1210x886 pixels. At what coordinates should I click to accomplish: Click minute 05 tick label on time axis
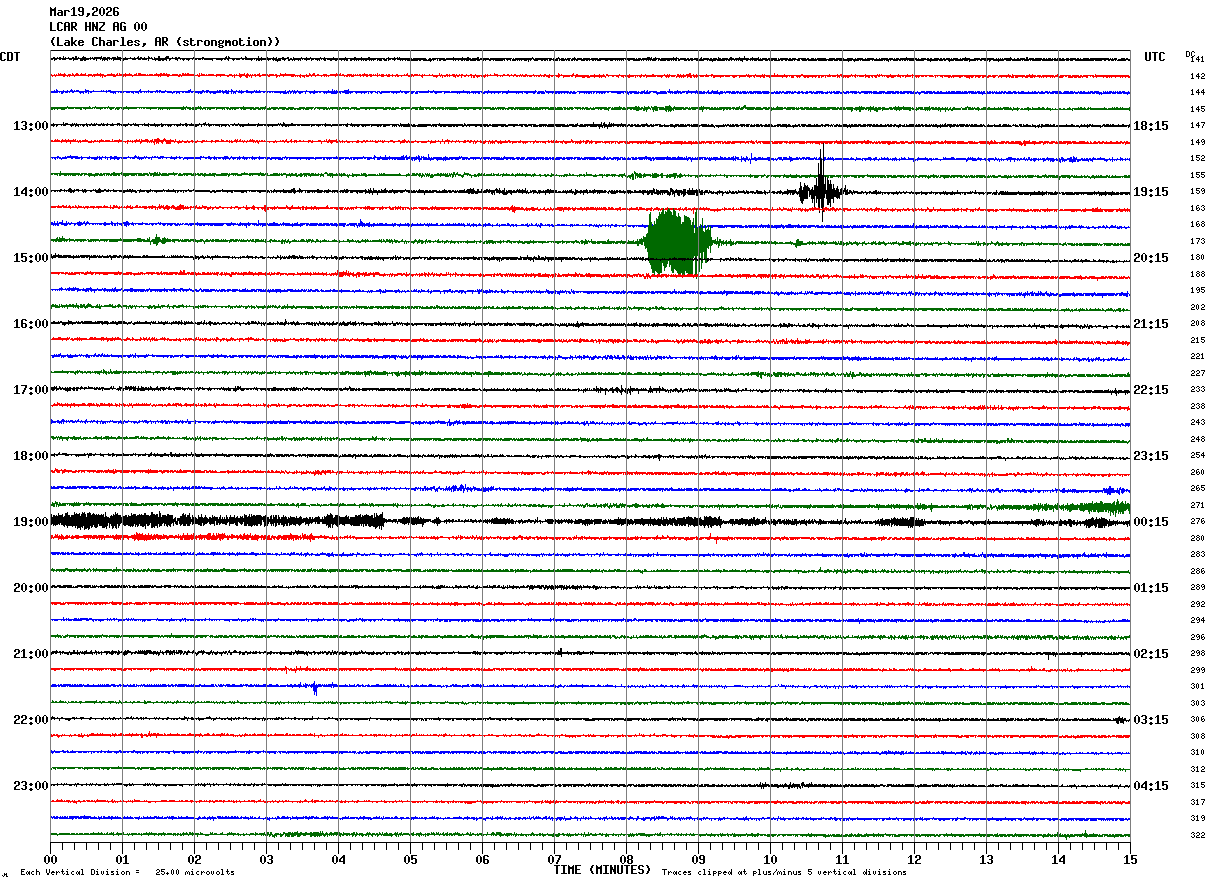(x=410, y=859)
